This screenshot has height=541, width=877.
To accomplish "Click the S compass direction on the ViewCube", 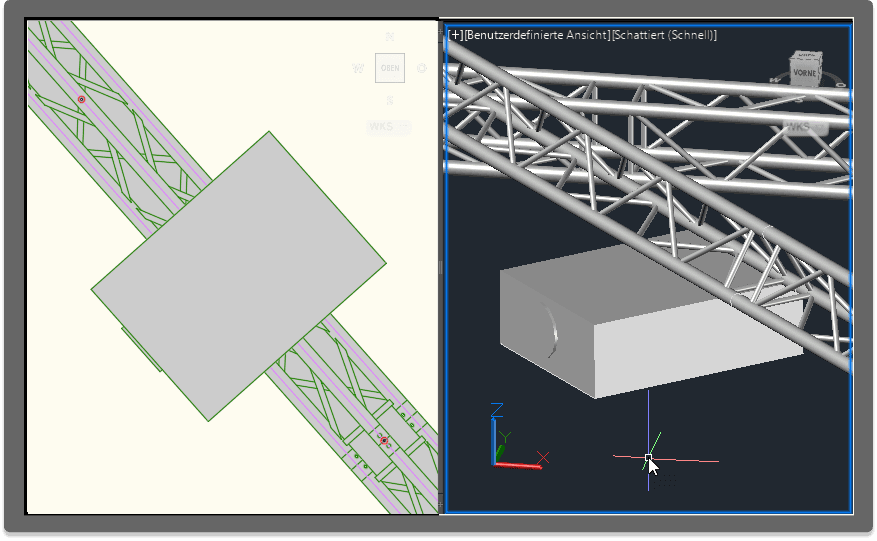I will pos(390,100).
